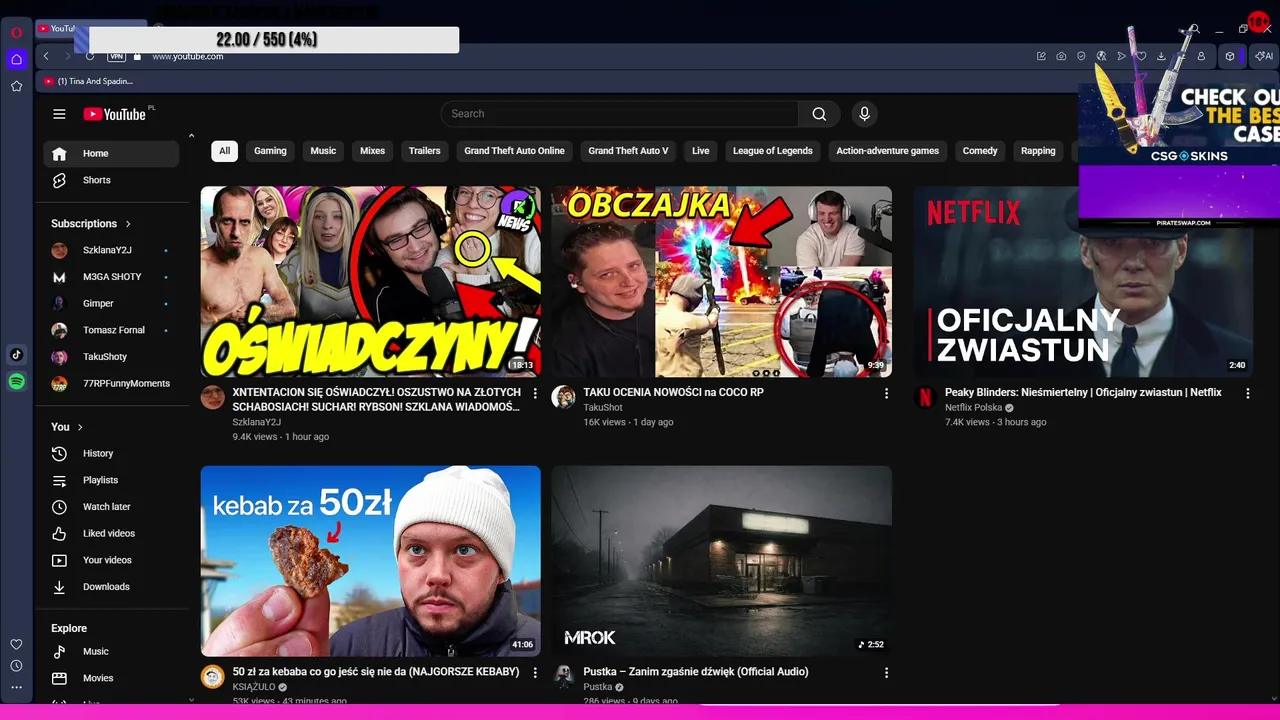Select the Music filter chip
This screenshot has height=720, width=1280.
[x=323, y=151]
